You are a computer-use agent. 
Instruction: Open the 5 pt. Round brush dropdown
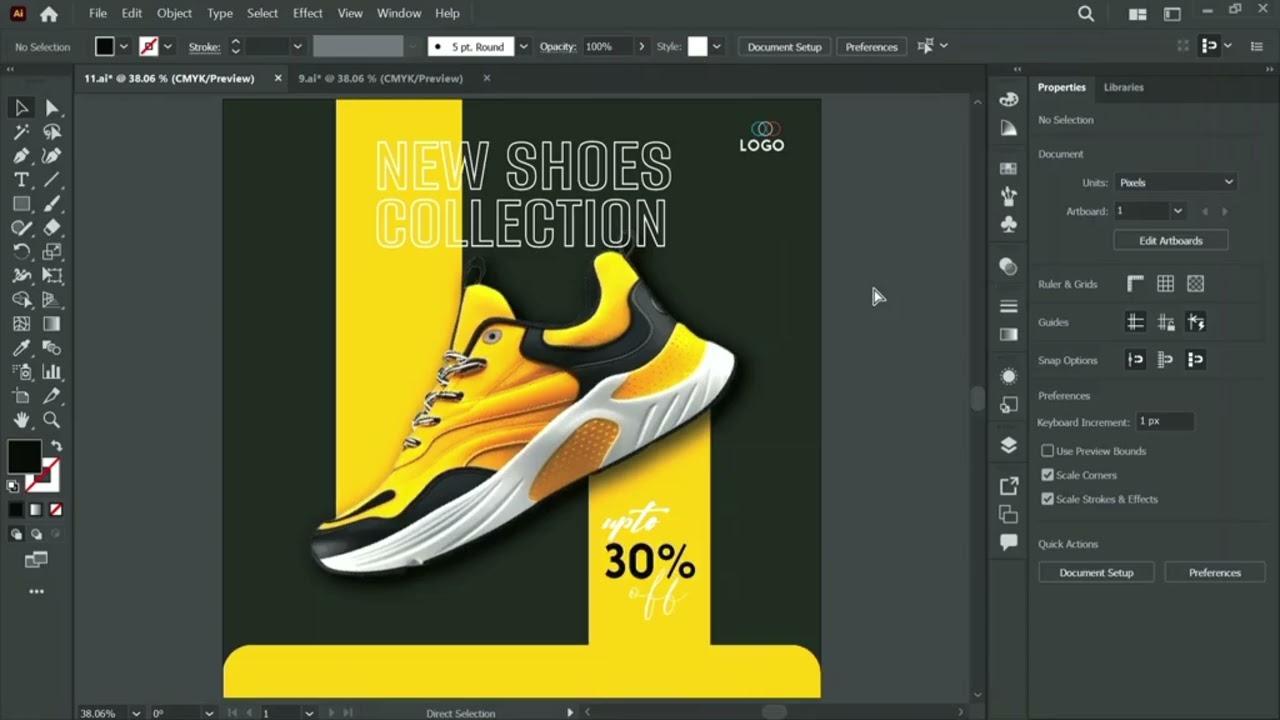click(523, 47)
